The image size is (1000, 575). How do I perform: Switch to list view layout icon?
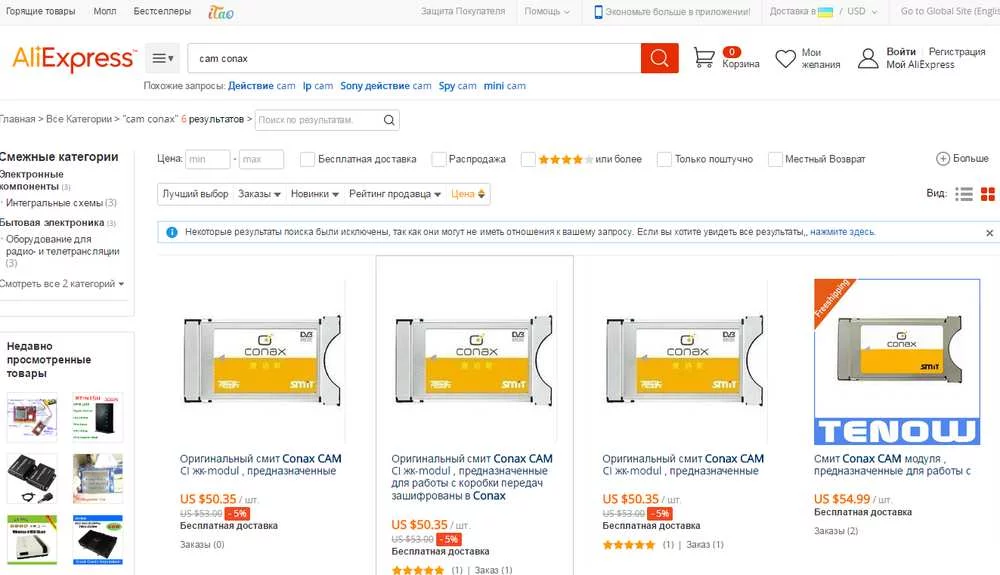pyautogui.click(x=964, y=194)
